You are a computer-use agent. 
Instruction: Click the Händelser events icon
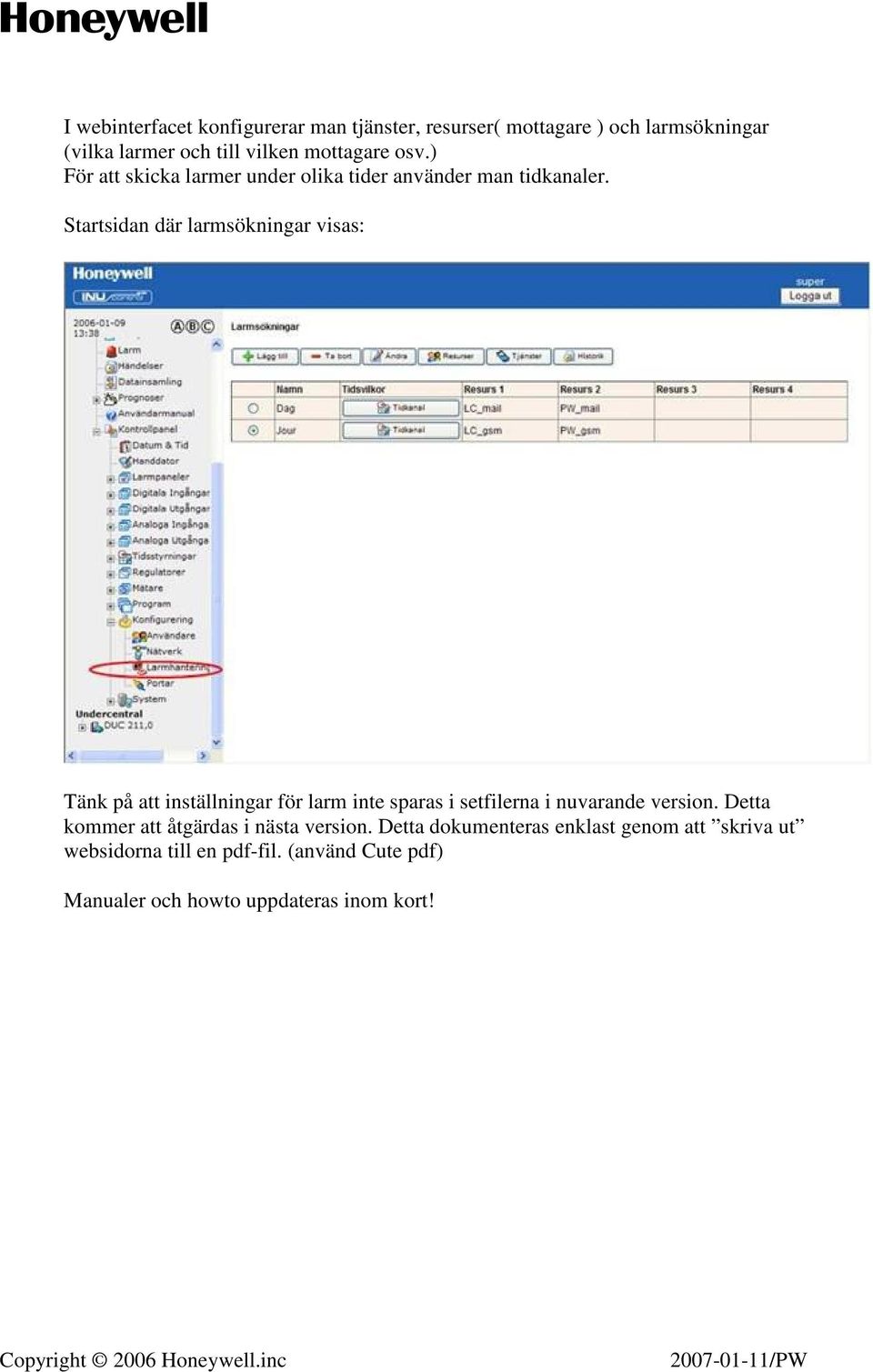click(x=111, y=366)
